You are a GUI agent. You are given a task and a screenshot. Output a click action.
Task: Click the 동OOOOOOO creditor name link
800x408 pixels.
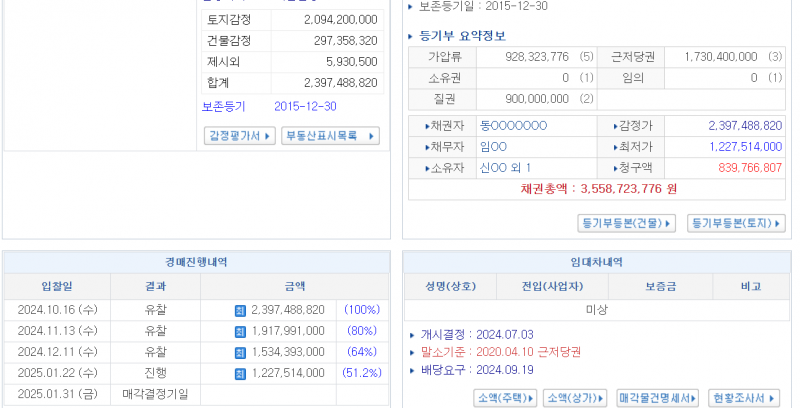pos(513,126)
